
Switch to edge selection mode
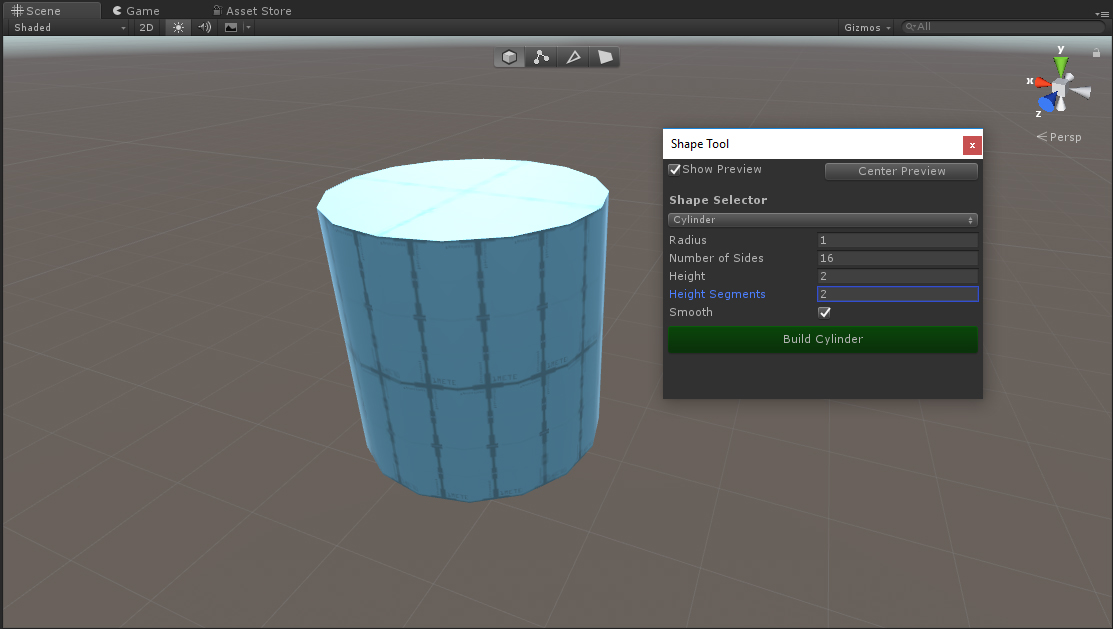[x=573, y=58]
